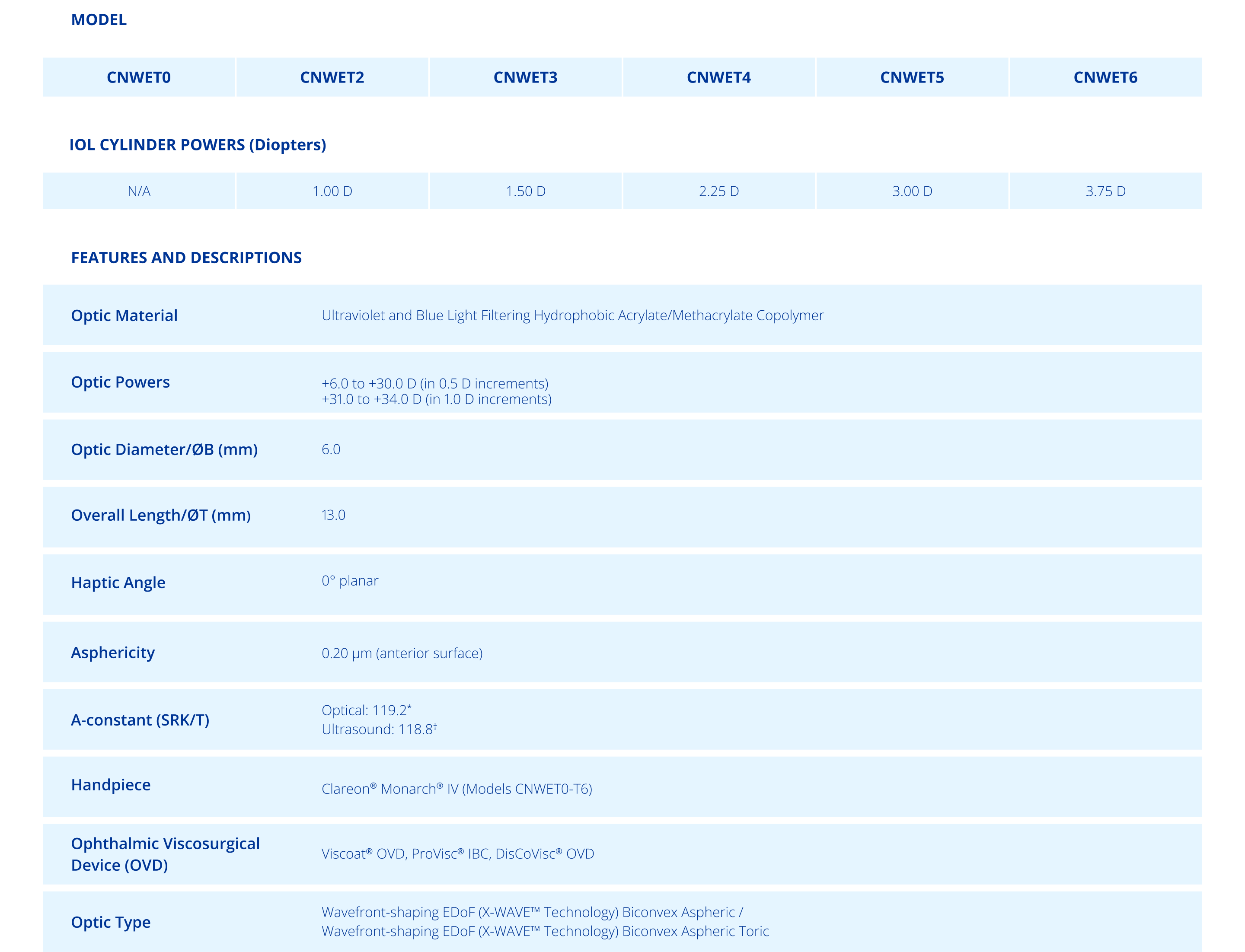Click the Optic Material row label
Viewport: 1245px width, 952px height.
124,315
